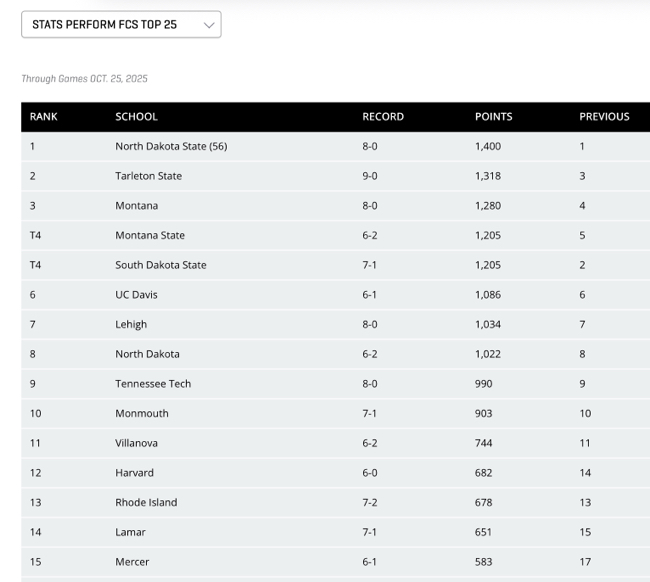Image resolution: width=650 pixels, height=582 pixels.
Task: Click Tennessee Tech school name
Action: (153, 384)
